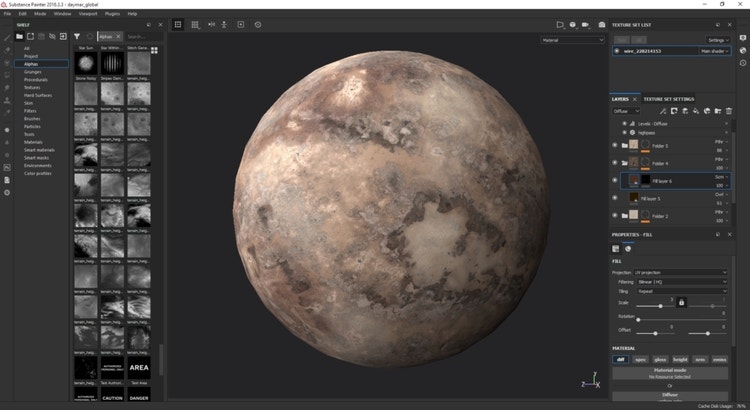Click the height material channel button
750x410 pixels.
(679, 359)
